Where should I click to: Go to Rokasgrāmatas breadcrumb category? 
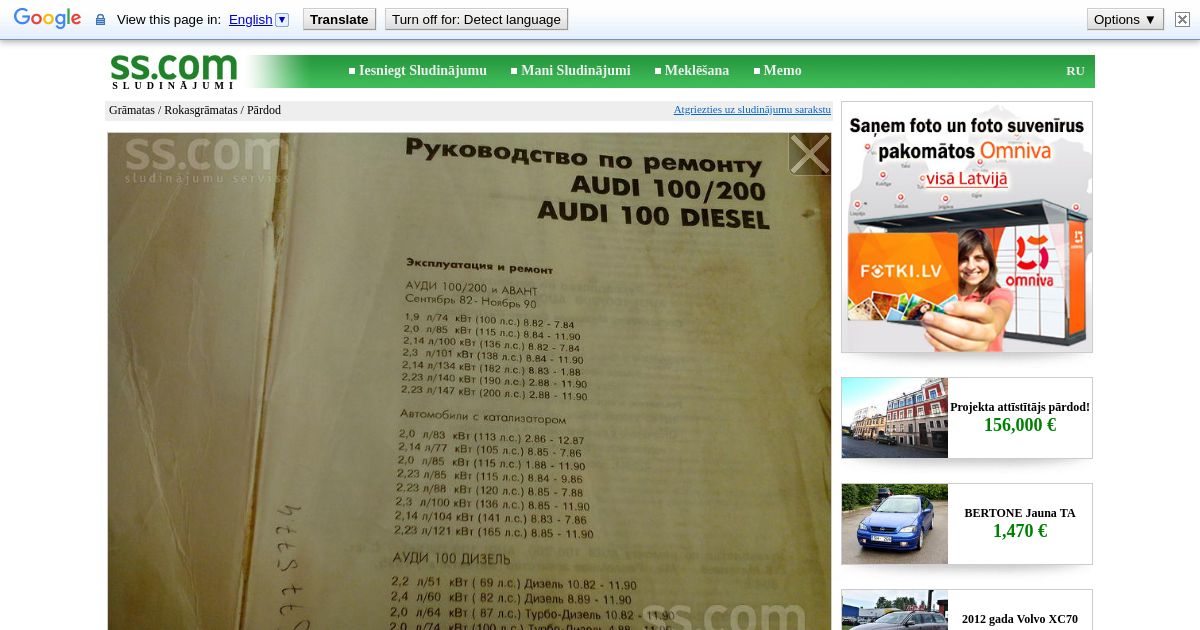(x=201, y=110)
